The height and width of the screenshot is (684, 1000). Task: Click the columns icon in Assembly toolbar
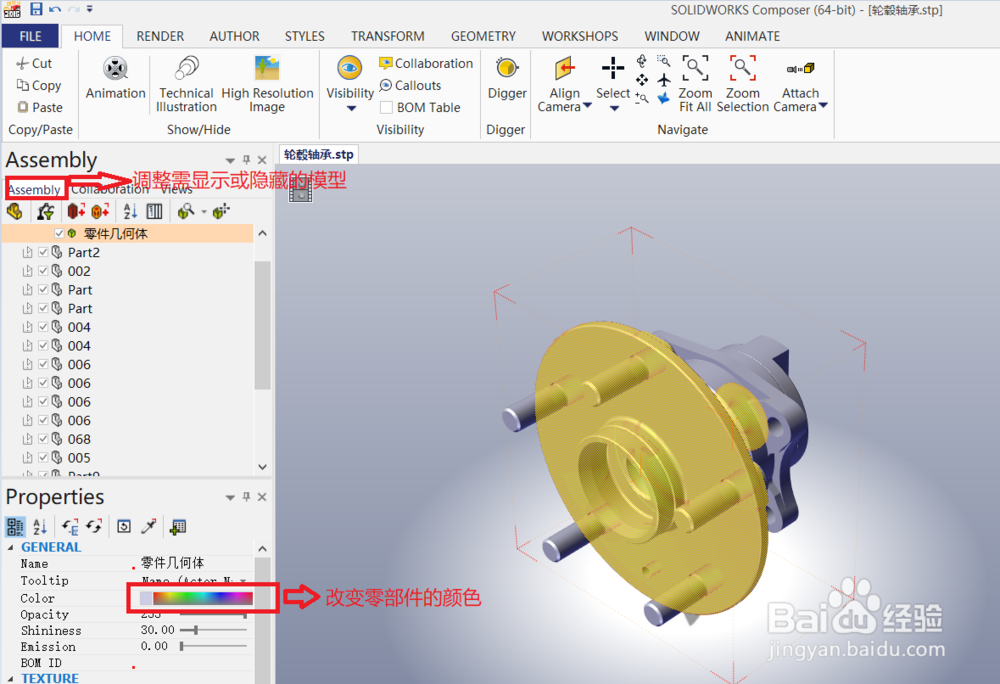tap(154, 211)
